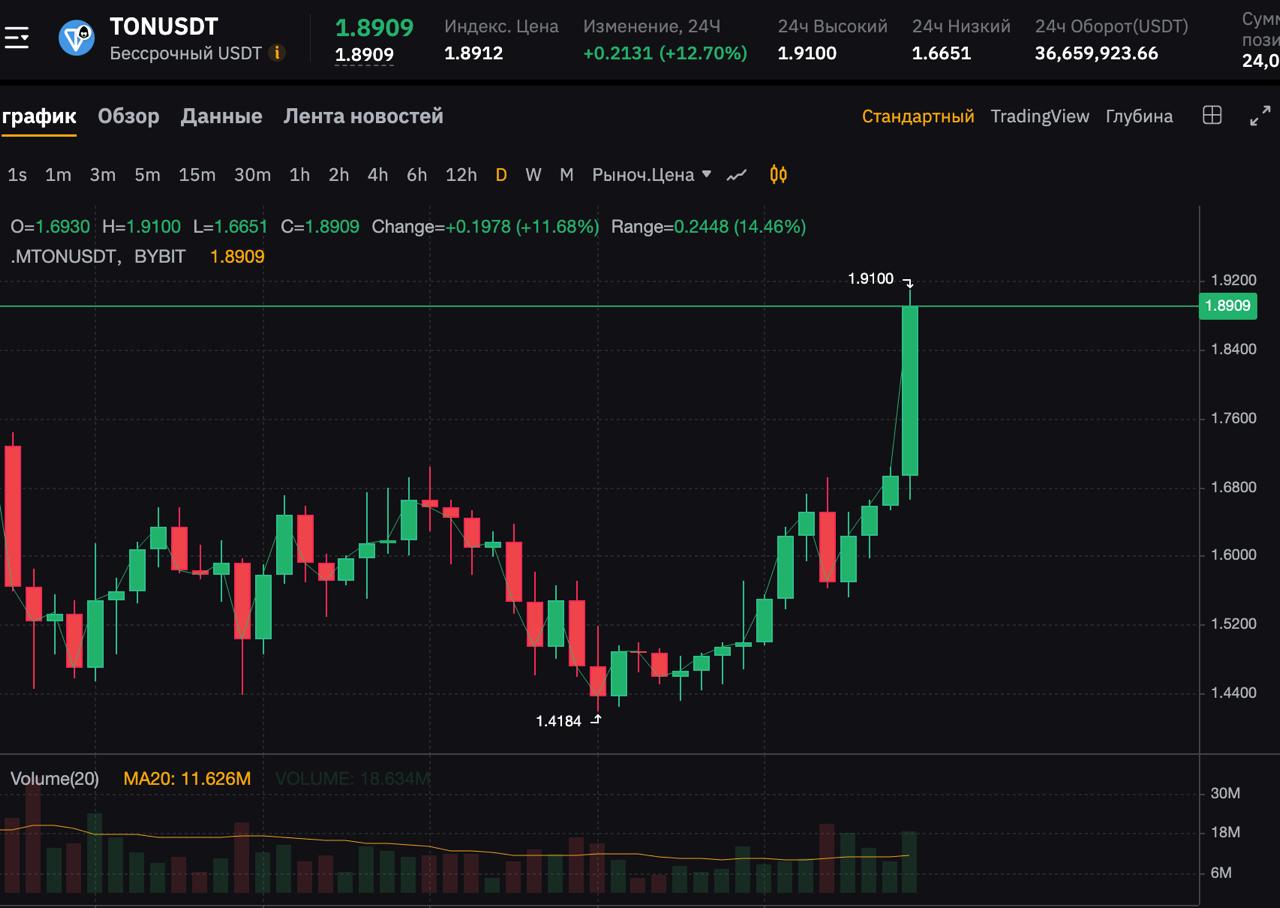Click the TON coin logo
1280x908 pixels.
pos(77,38)
